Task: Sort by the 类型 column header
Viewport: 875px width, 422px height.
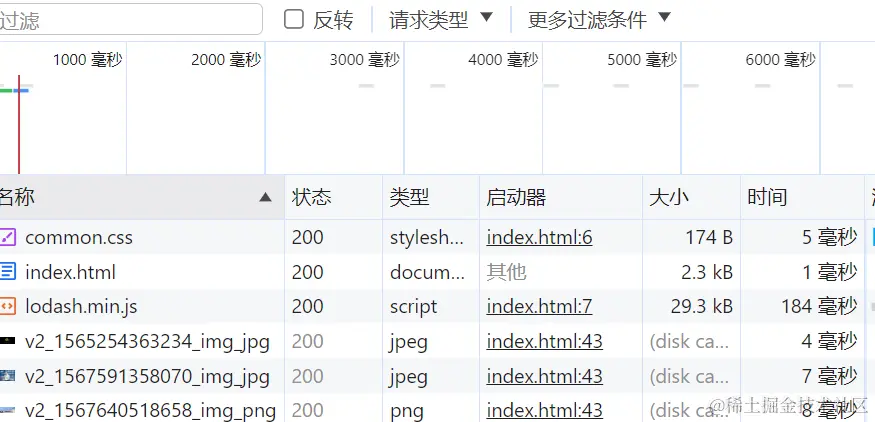Action: tap(431, 197)
